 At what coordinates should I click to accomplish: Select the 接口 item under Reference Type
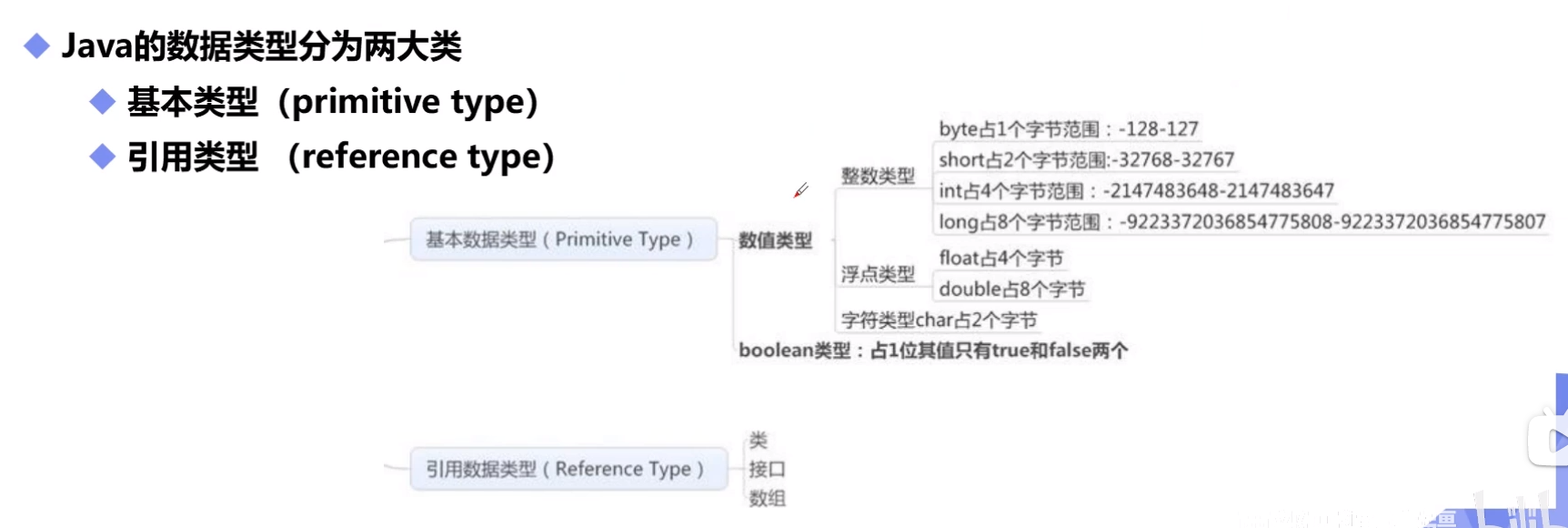pos(767,469)
